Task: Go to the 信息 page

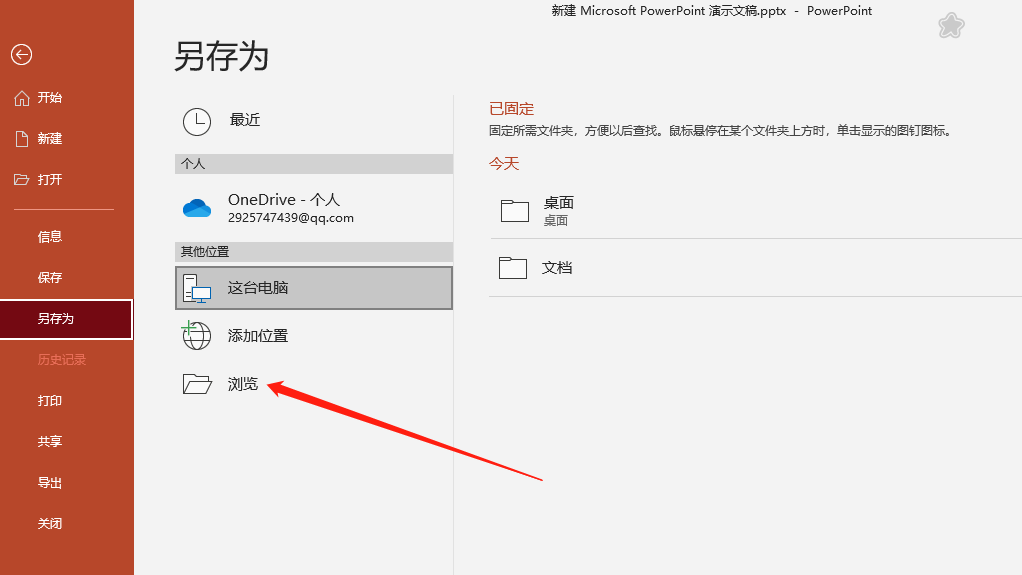Action: (50, 237)
